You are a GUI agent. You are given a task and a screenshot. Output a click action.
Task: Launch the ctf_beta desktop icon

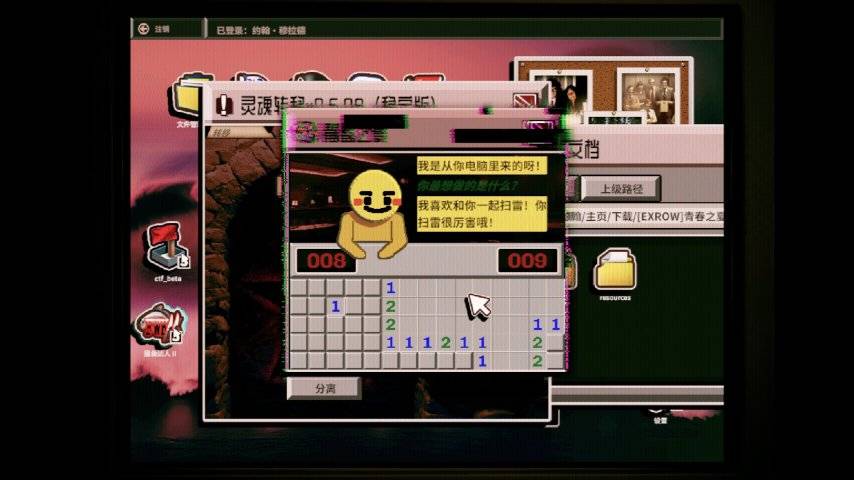coord(165,246)
